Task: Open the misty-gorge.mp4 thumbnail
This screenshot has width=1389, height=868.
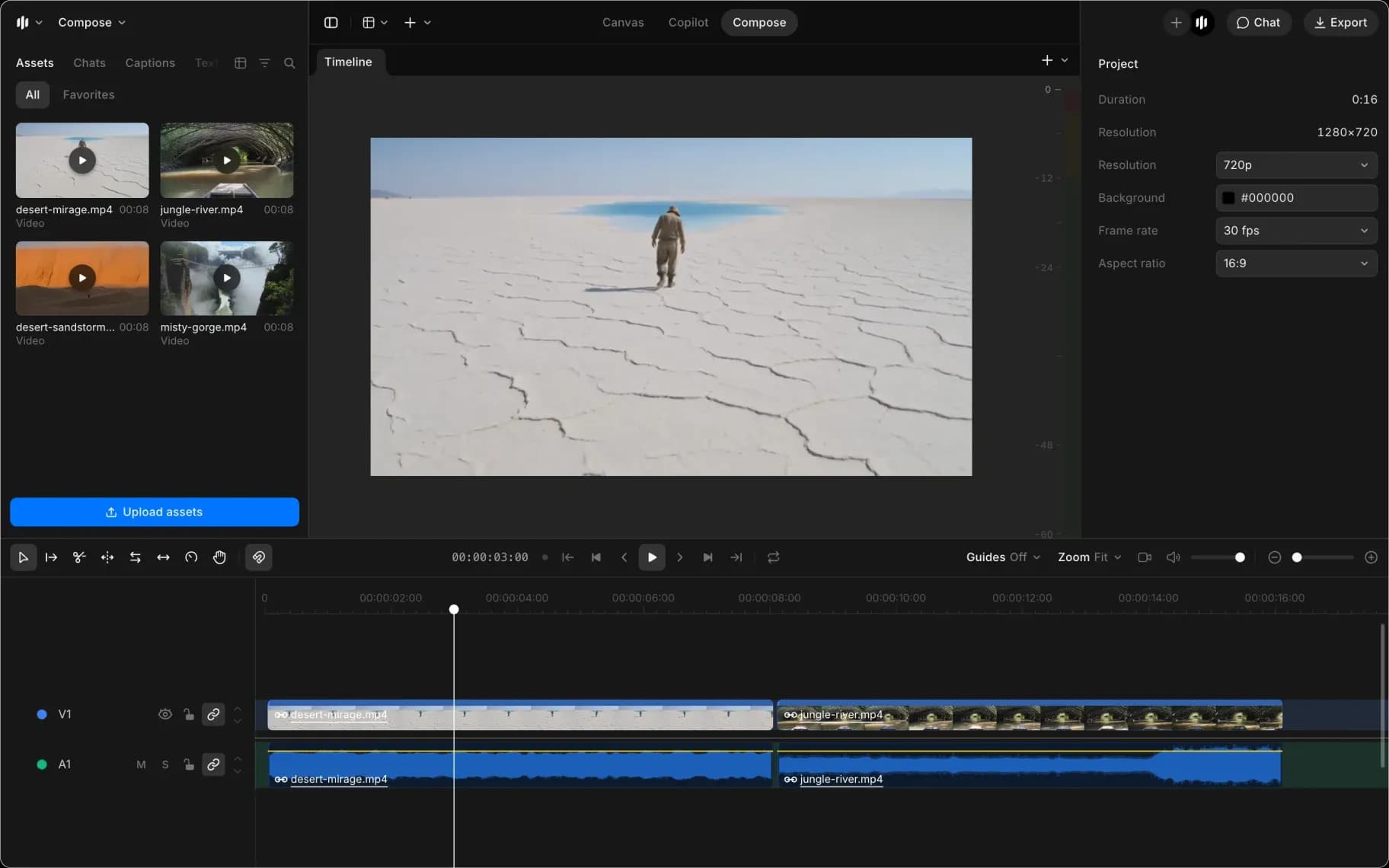Action: 227,278
